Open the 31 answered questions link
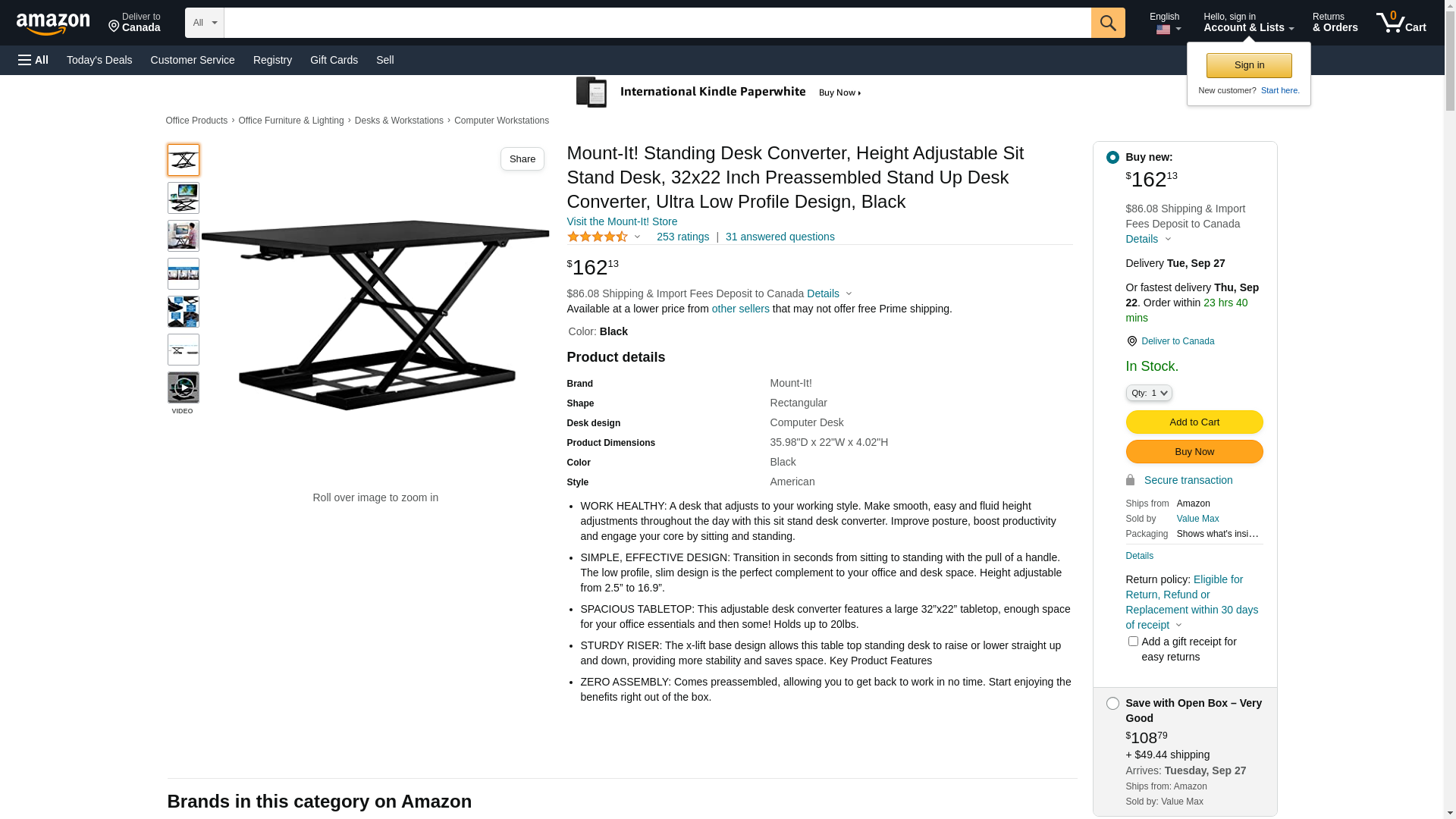 coord(780,237)
